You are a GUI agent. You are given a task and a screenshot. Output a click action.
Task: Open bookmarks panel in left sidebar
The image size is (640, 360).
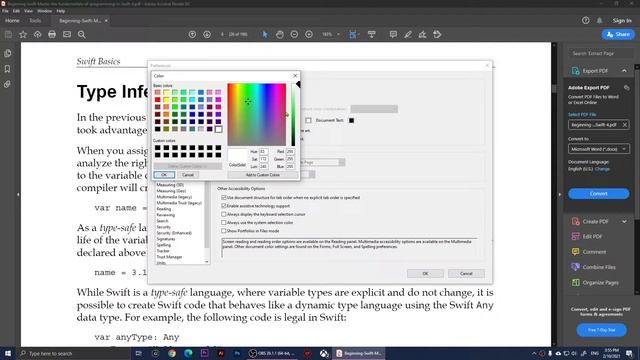pos(7,69)
